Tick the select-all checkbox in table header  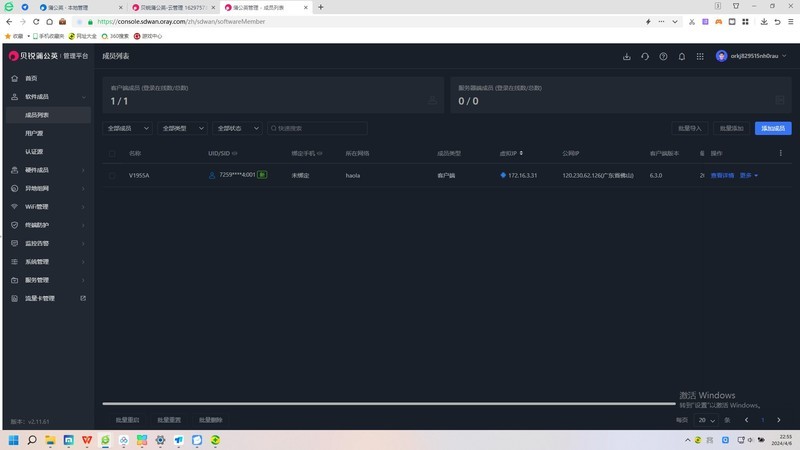112,154
